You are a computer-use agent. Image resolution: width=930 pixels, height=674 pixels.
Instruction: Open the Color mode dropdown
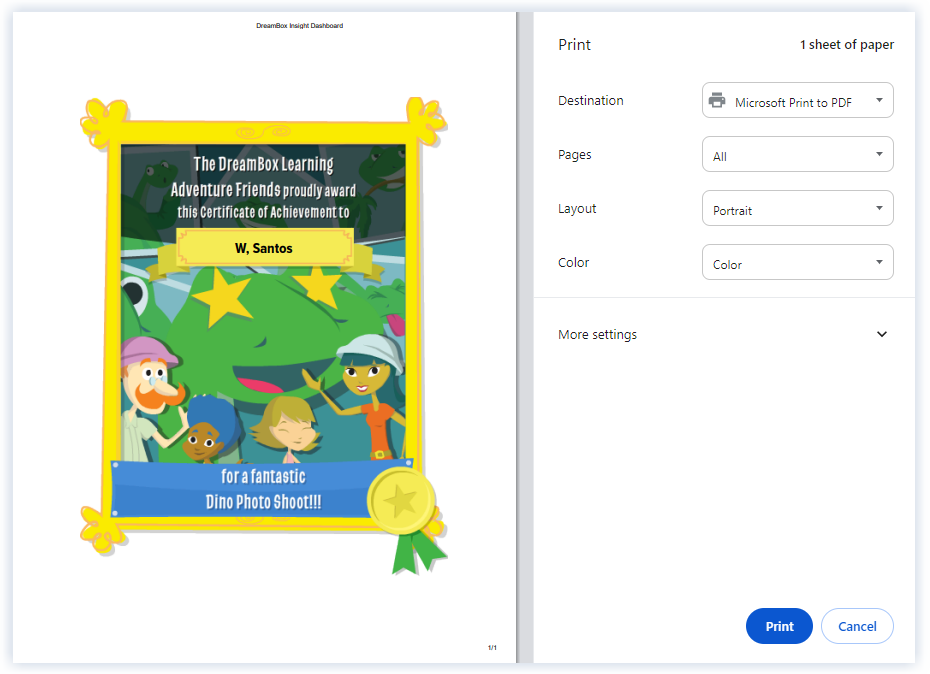tap(798, 262)
